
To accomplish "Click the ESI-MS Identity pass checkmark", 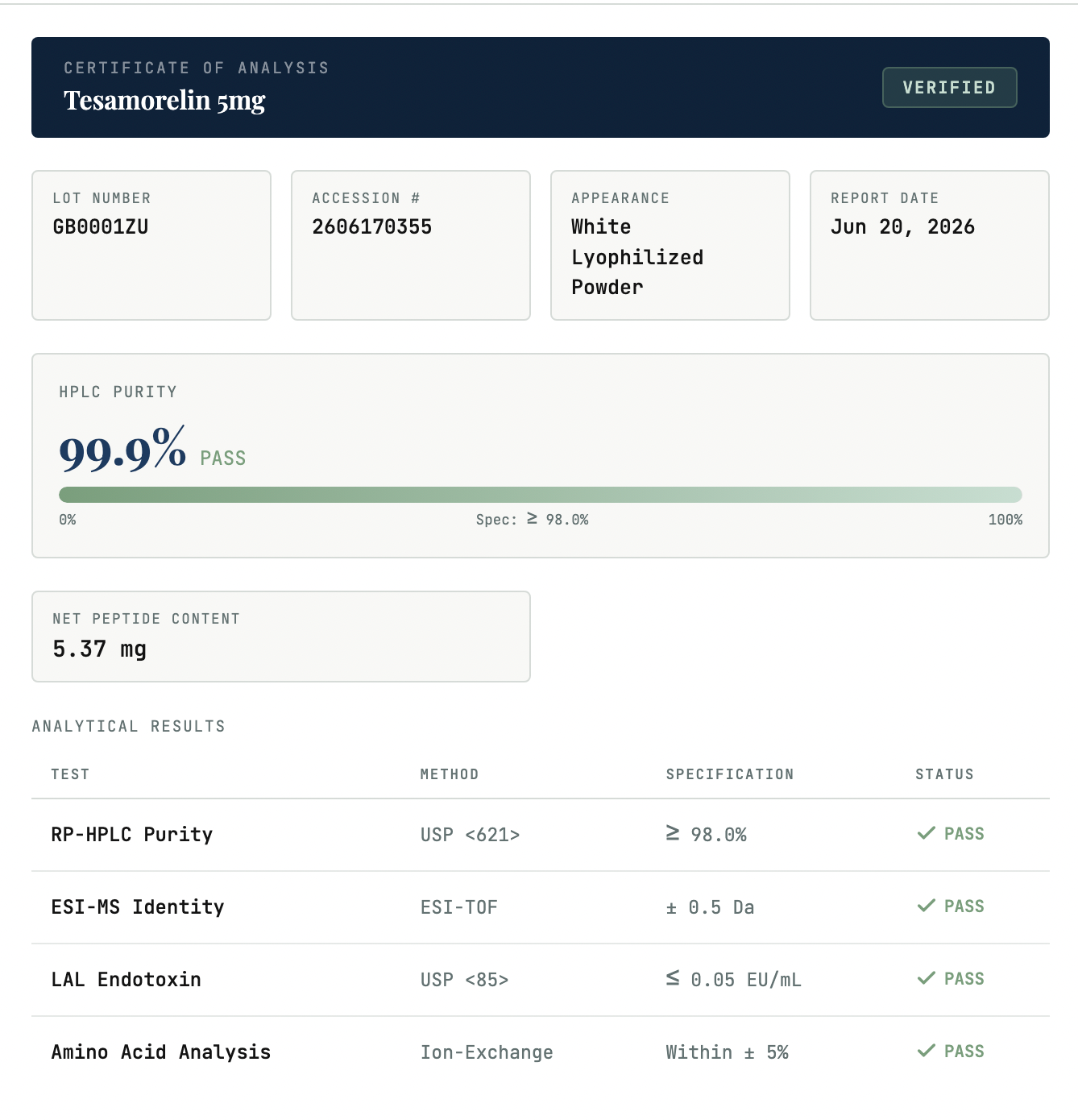I will [927, 906].
